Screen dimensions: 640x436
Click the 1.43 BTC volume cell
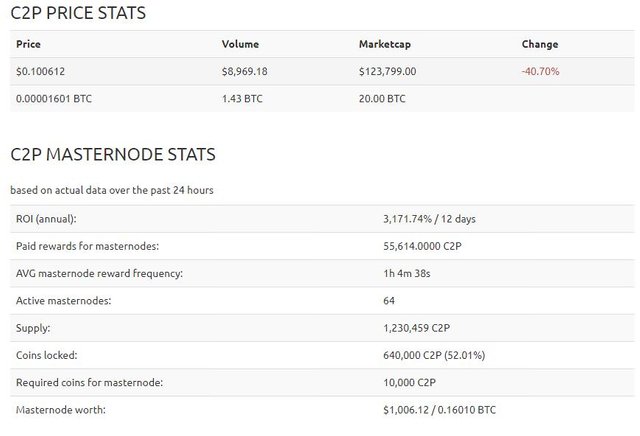tap(242, 99)
